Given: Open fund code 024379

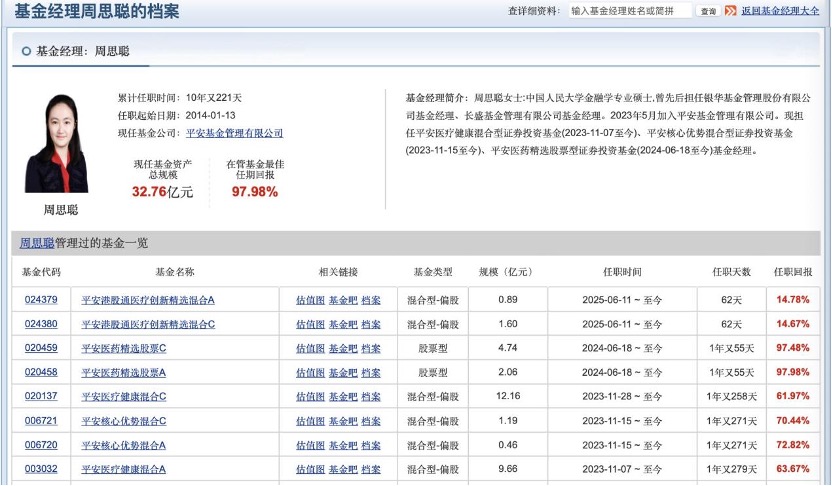Looking at the screenshot, I should [41, 300].
